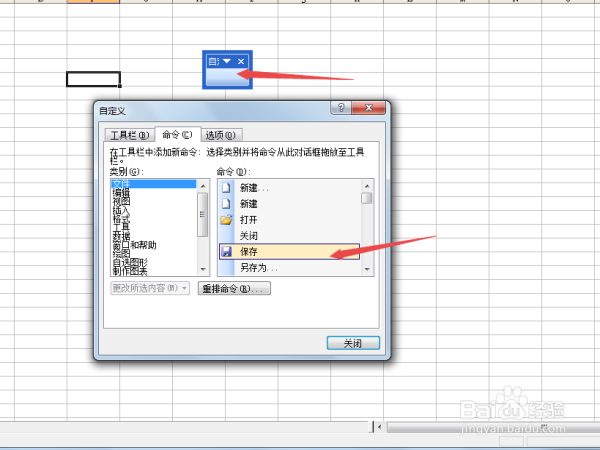600x450 pixels.
Task: Select the highlighted 保存 command
Action: point(290,251)
